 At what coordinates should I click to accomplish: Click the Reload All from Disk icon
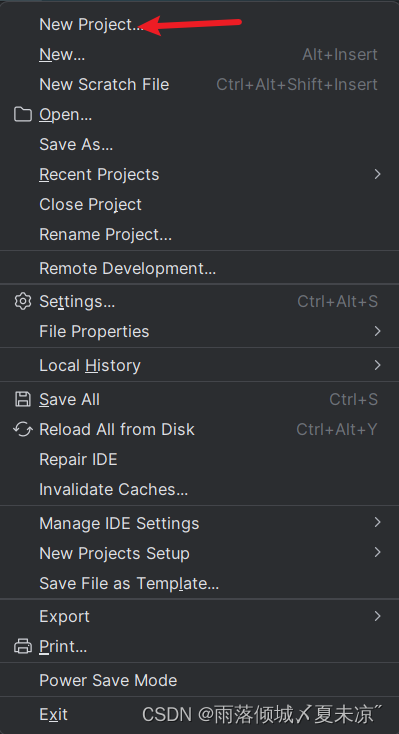(22, 429)
